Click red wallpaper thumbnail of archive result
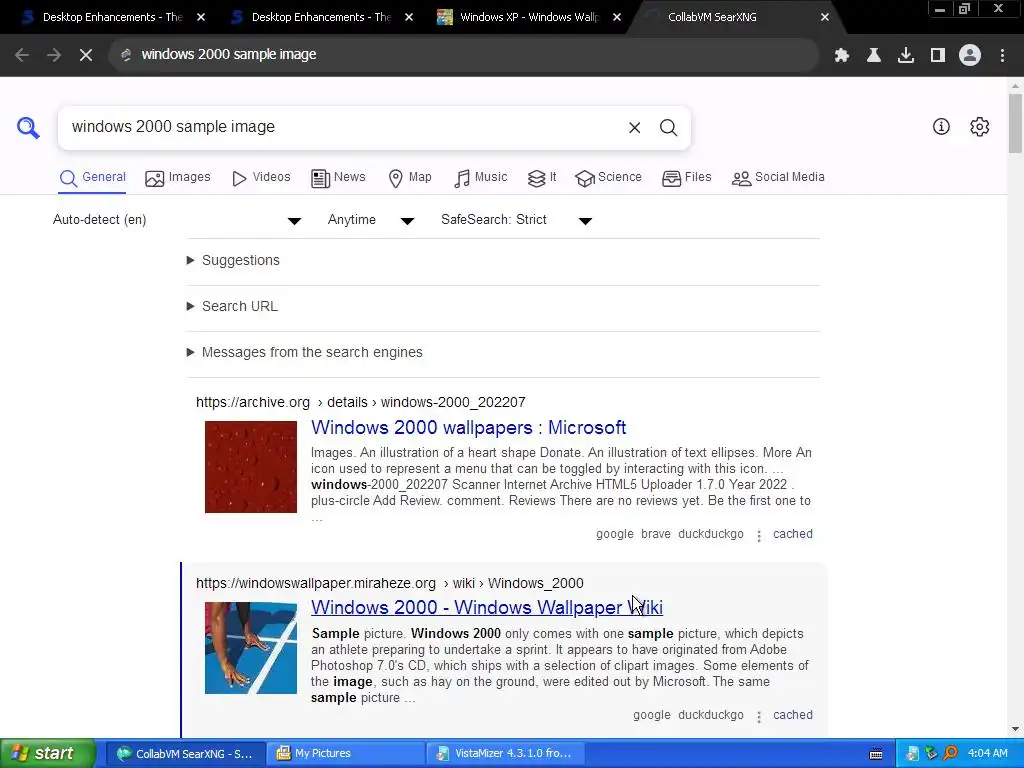1024x768 pixels. point(251,467)
